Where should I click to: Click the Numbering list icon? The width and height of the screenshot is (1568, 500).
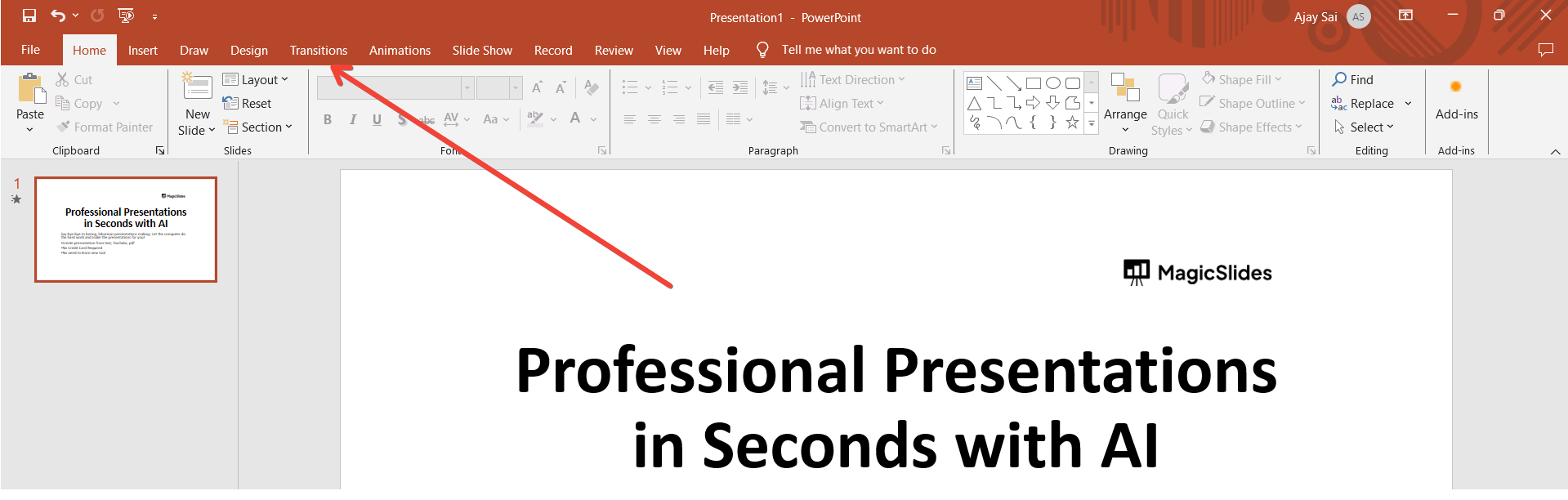(669, 87)
